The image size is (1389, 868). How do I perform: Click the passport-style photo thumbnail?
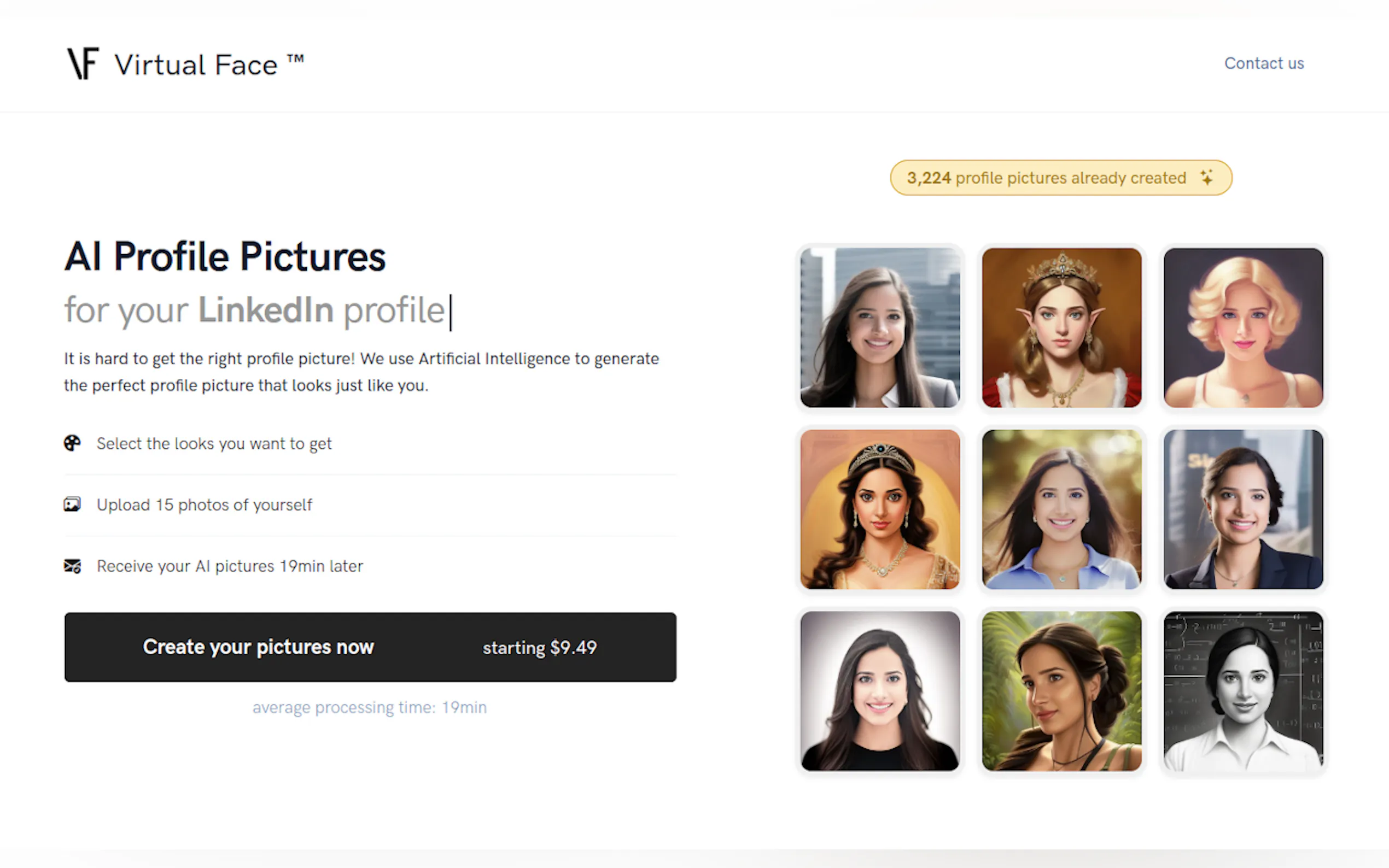click(x=879, y=691)
